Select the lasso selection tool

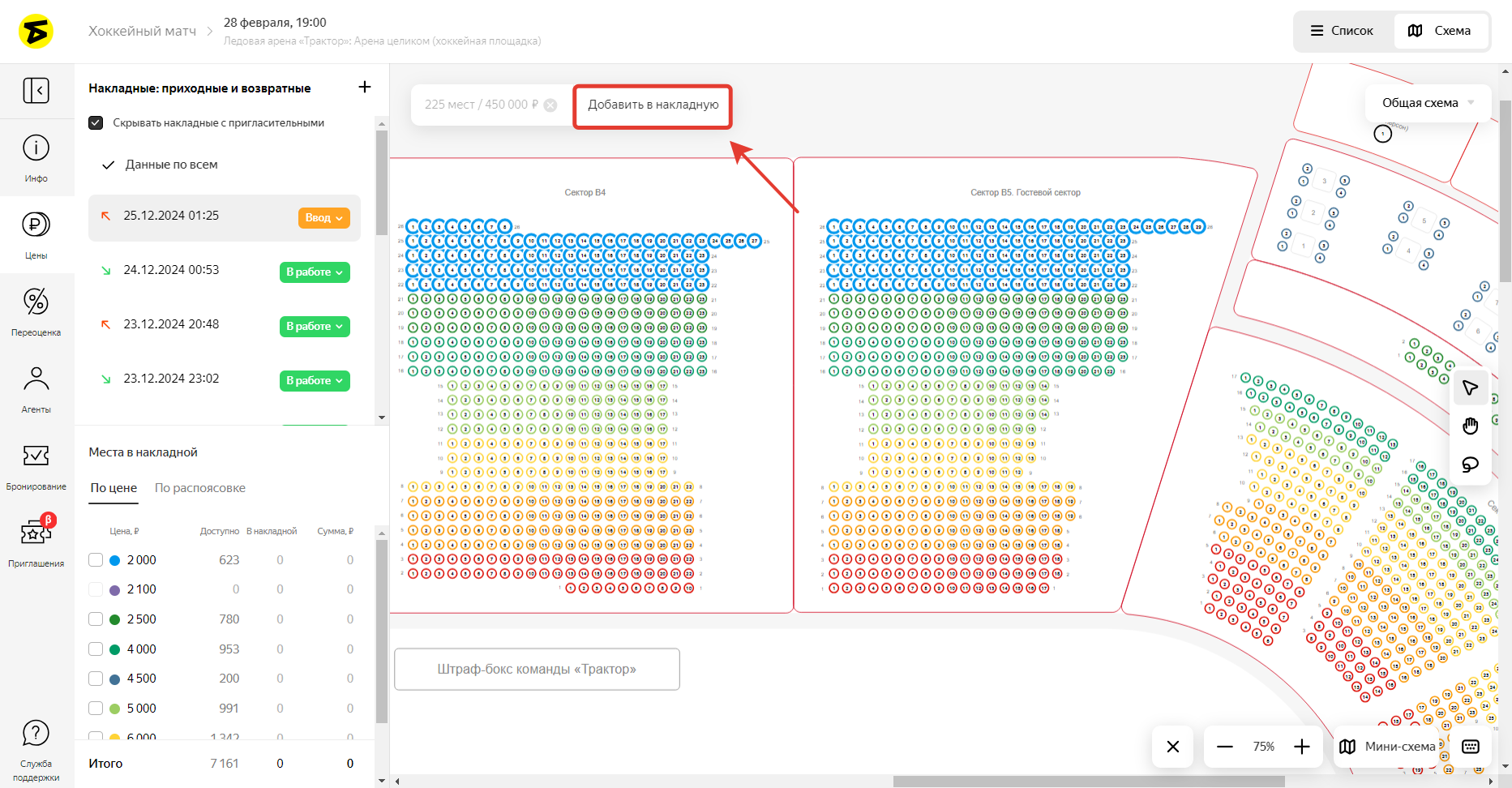1470,465
